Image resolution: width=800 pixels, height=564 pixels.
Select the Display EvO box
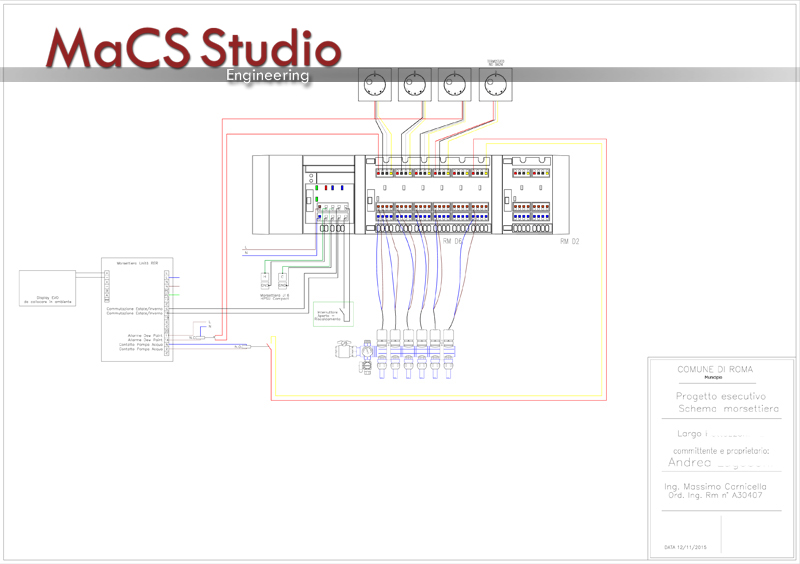coord(47,288)
